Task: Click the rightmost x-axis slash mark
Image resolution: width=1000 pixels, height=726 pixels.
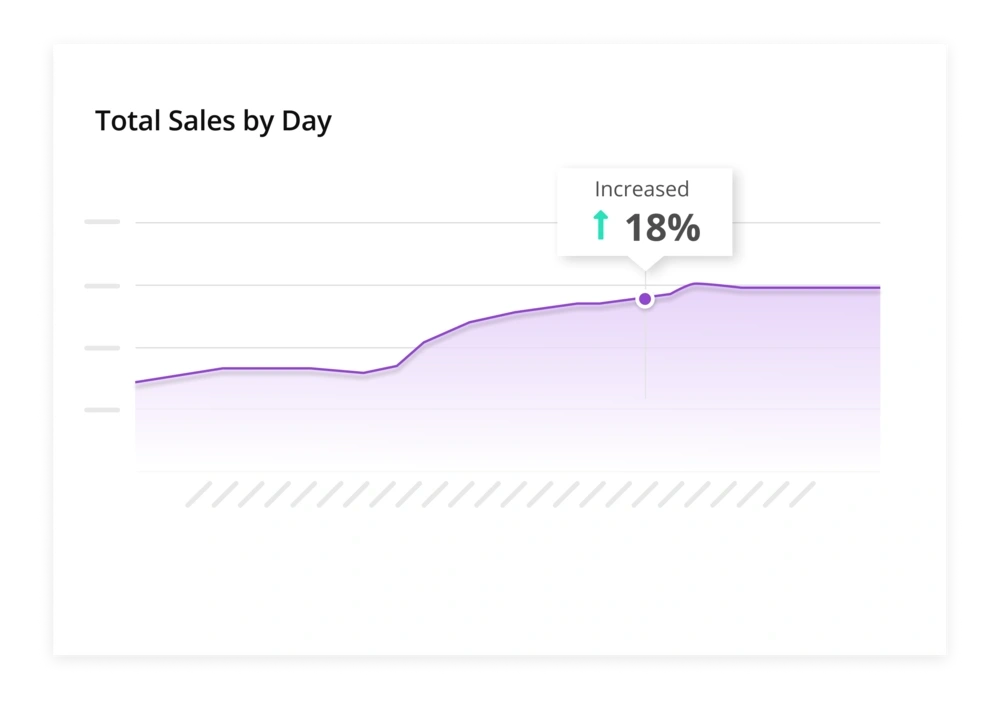Action: (x=802, y=494)
